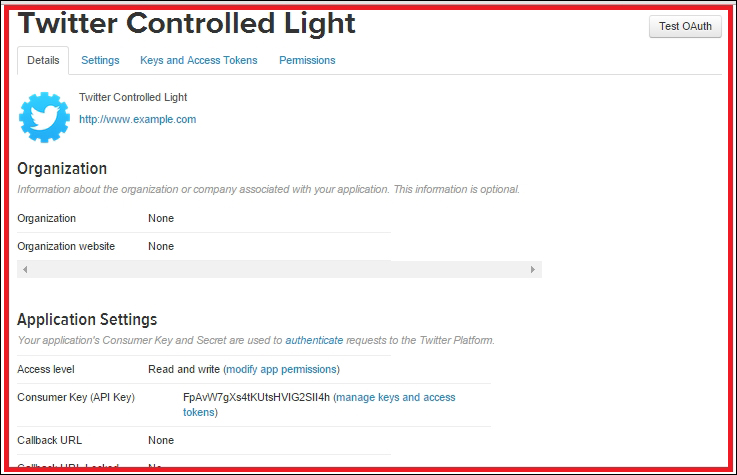Click the Consumer Key value text
The height and width of the screenshot is (475, 737).
tap(256, 397)
